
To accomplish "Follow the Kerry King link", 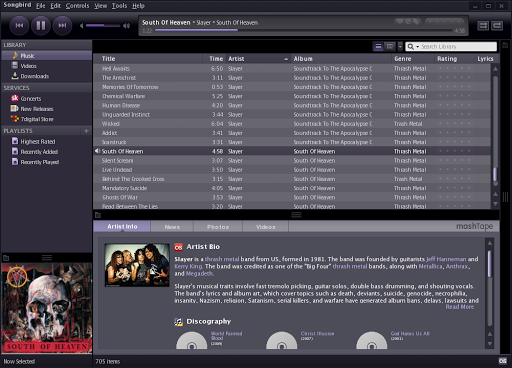I will pos(188,267).
